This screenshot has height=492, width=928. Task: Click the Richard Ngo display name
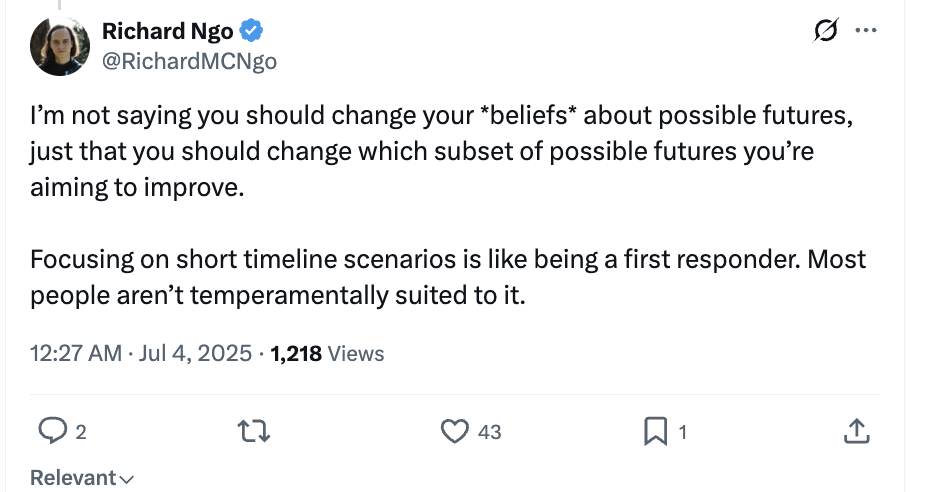[167, 32]
